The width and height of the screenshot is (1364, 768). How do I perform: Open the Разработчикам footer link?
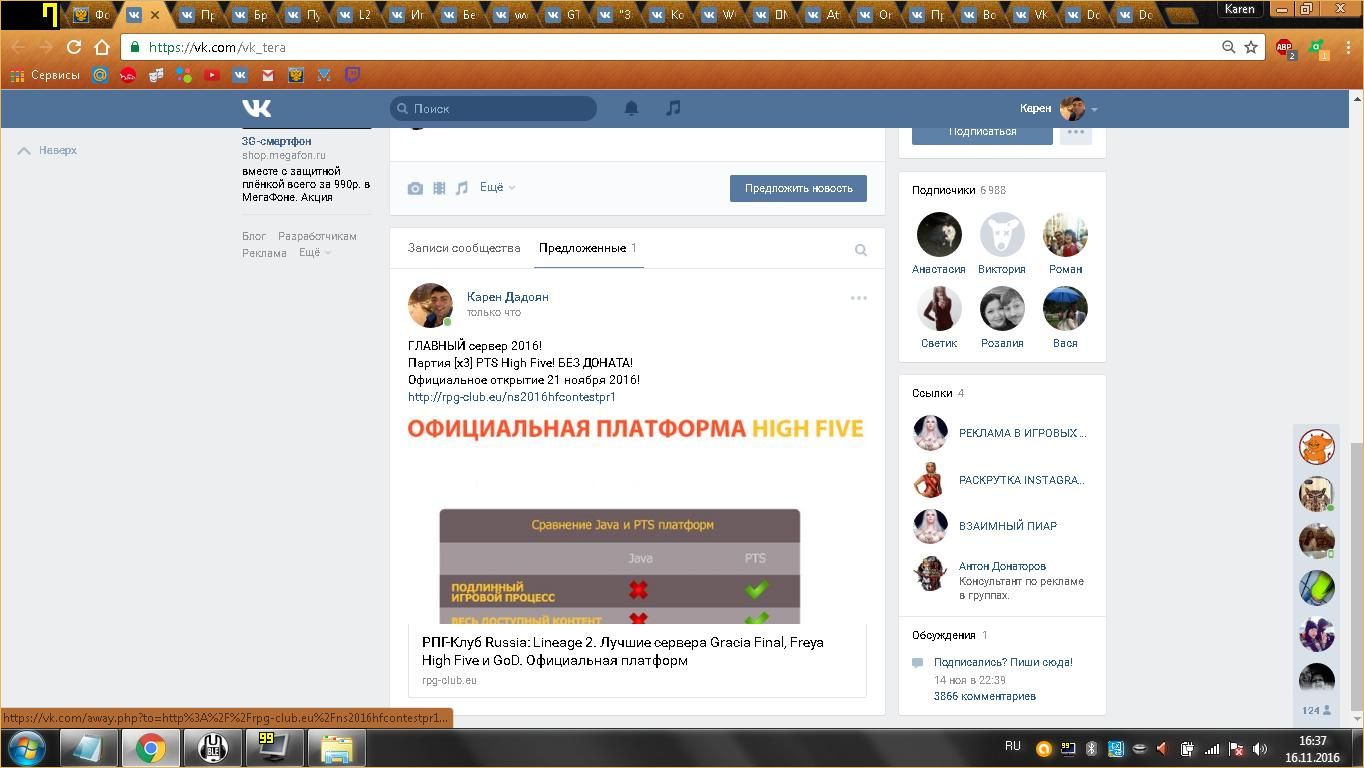(x=317, y=236)
